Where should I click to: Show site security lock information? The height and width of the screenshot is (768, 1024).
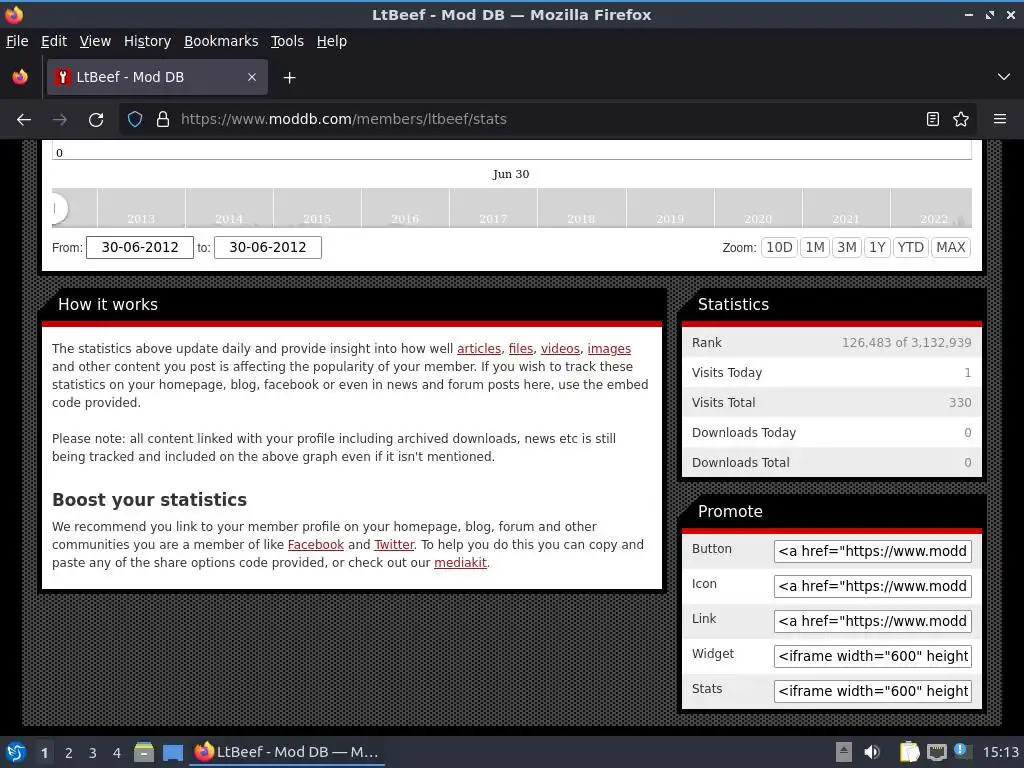pyautogui.click(x=163, y=120)
